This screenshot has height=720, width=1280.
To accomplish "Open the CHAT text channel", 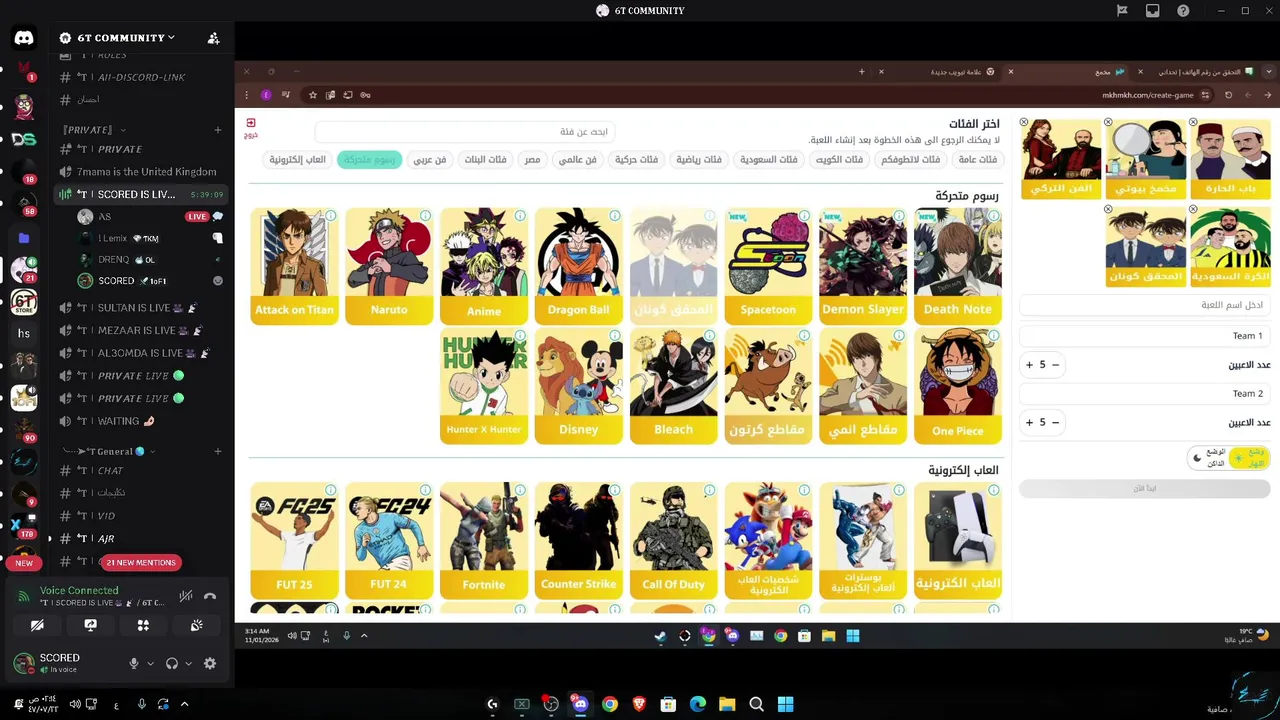I will coord(110,471).
